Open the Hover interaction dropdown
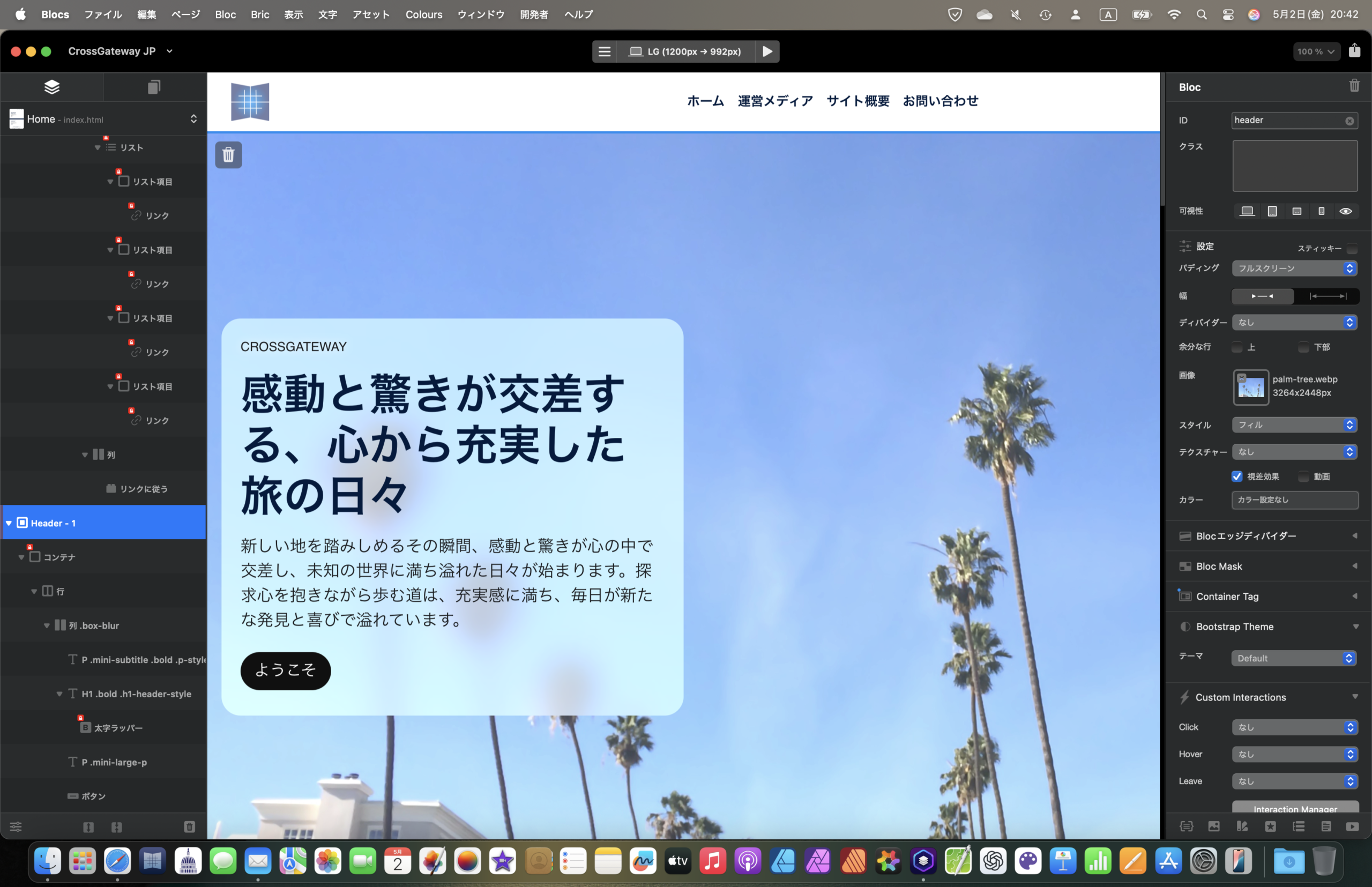Screen dimensions: 1372x887 [x=1295, y=755]
